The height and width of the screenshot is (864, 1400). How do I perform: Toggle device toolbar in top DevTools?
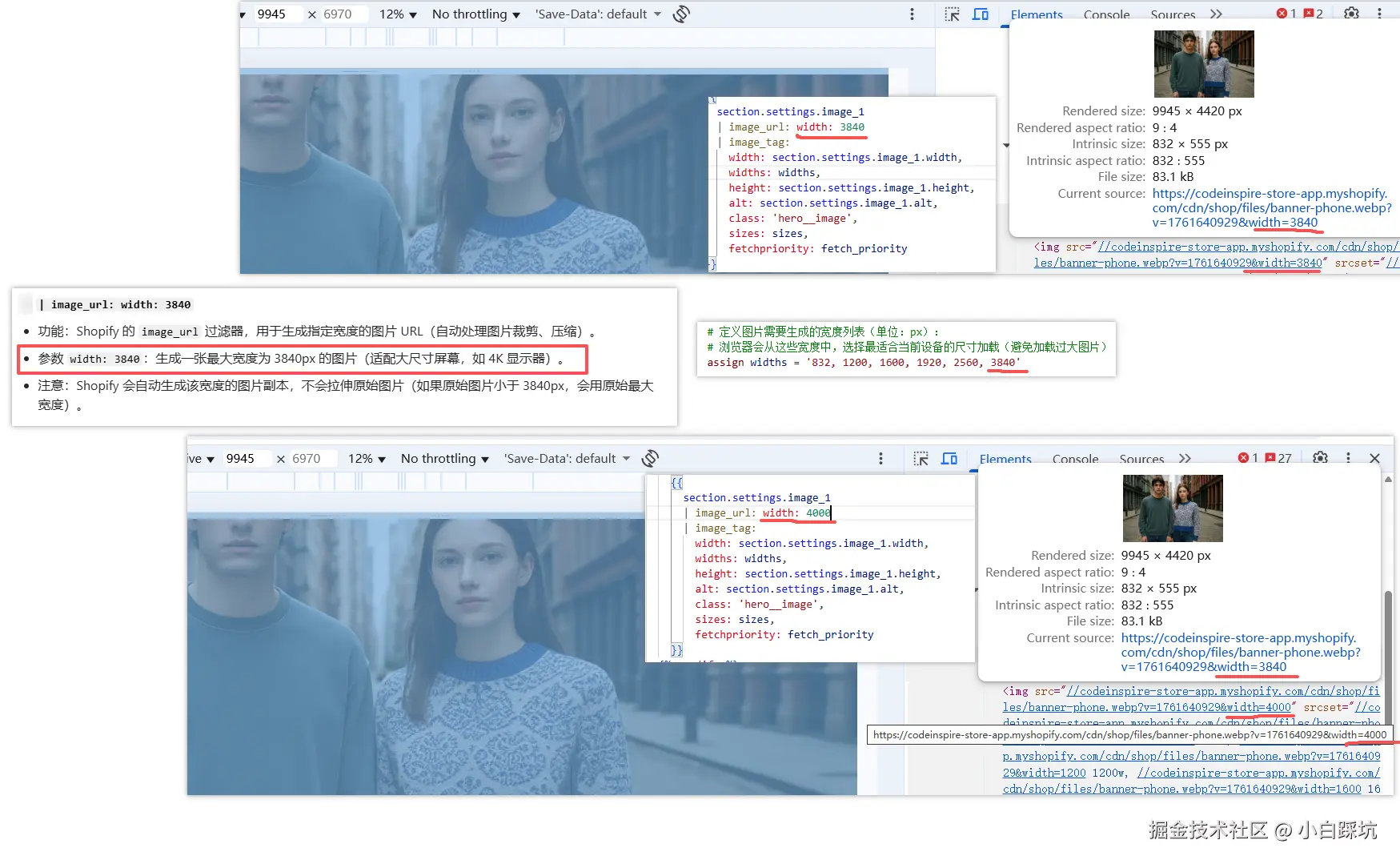tap(980, 14)
